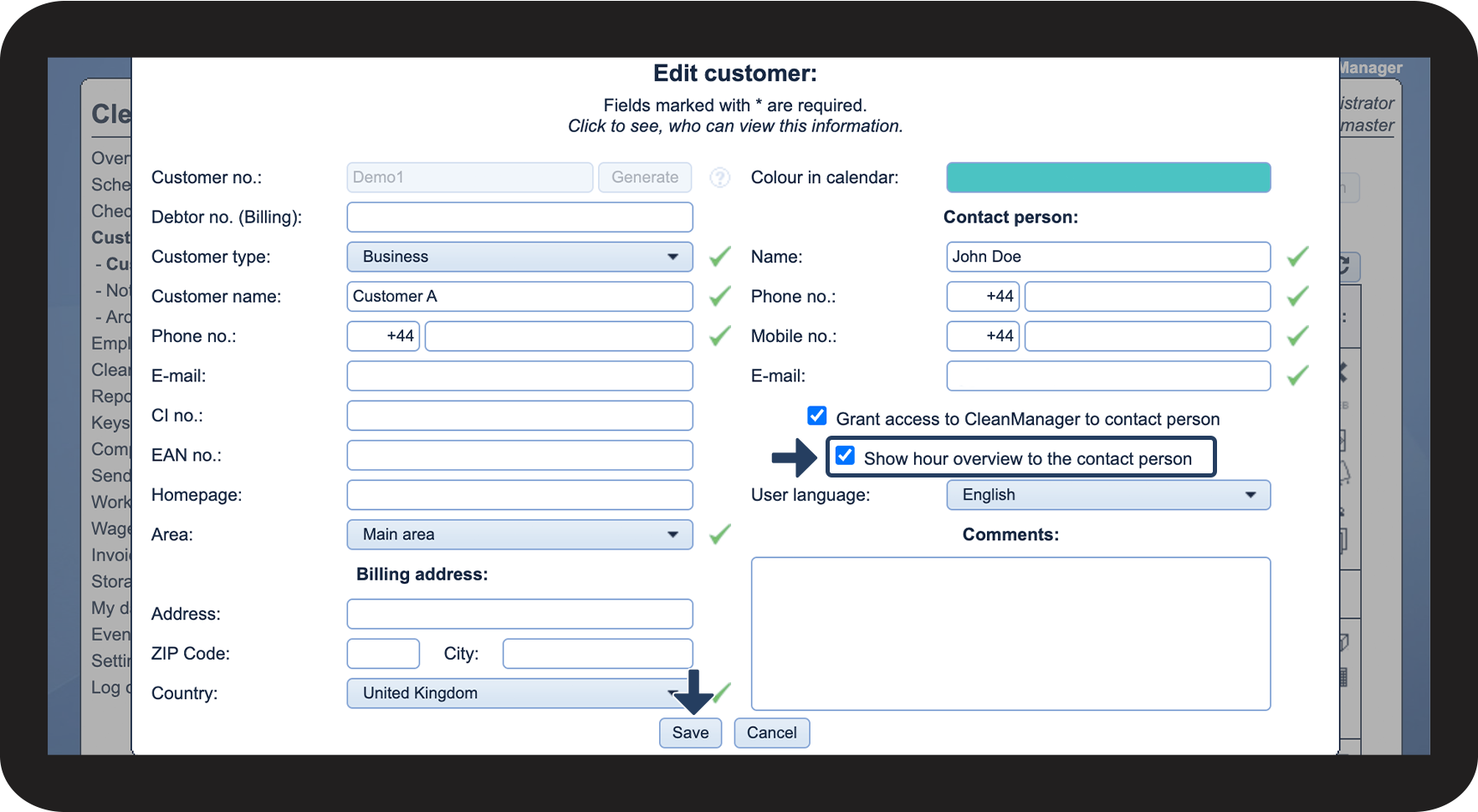
Task: Save the customer changes
Action: pos(690,733)
